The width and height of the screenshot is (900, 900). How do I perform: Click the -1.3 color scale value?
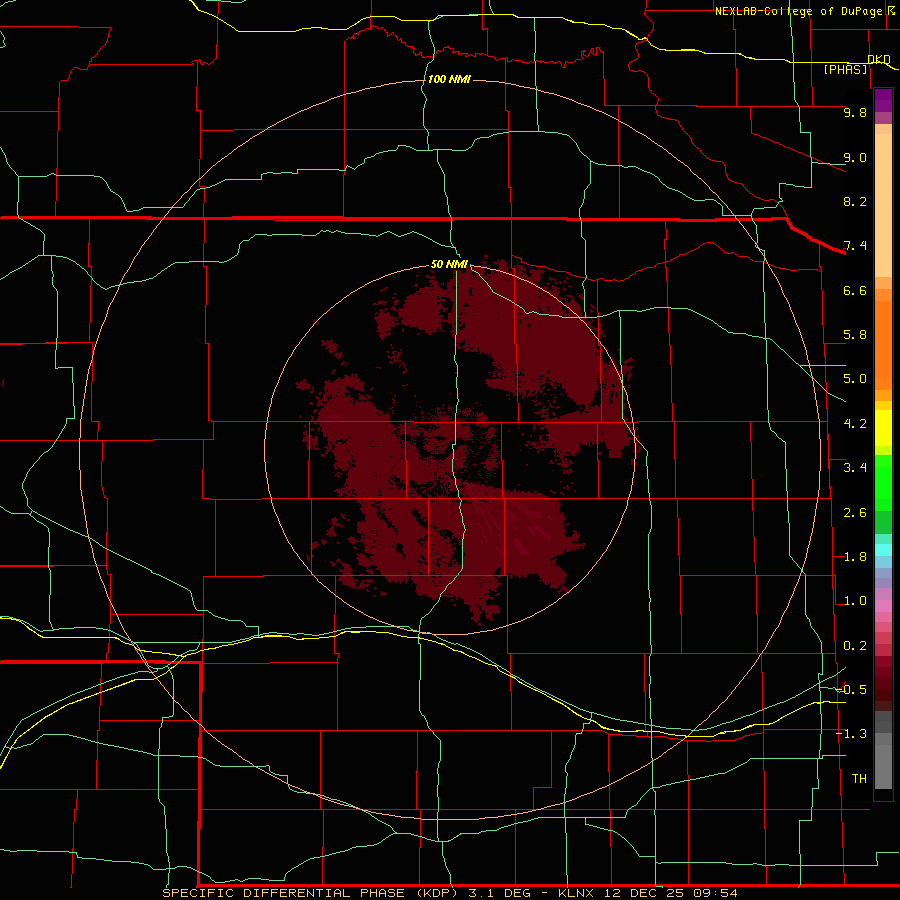click(852, 734)
